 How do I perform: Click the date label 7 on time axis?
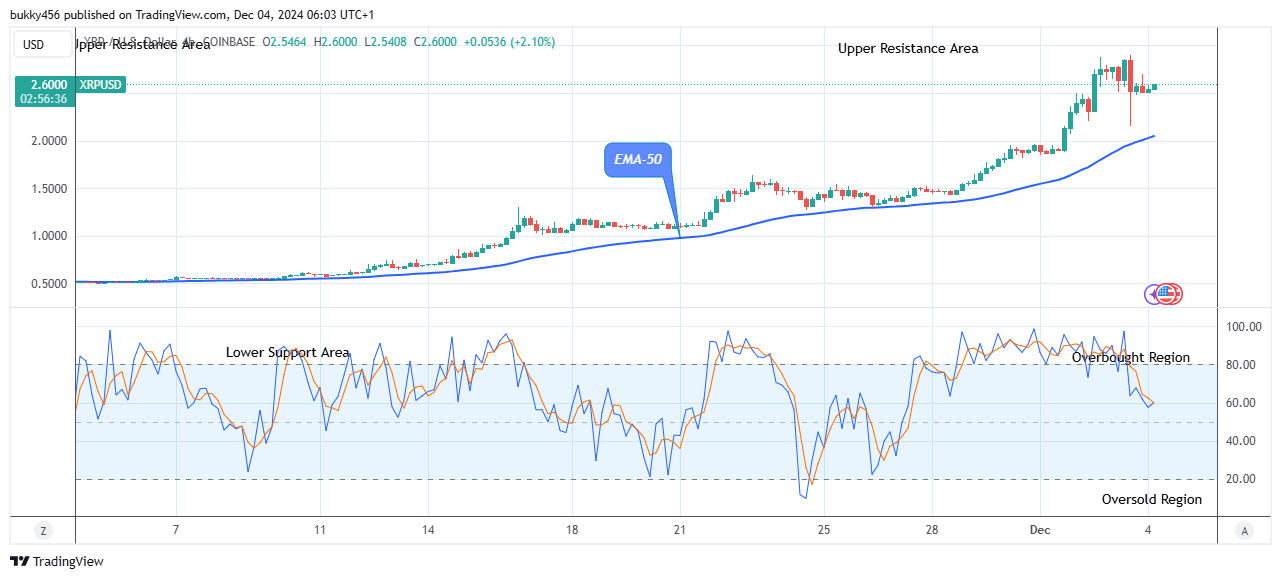coord(176,530)
